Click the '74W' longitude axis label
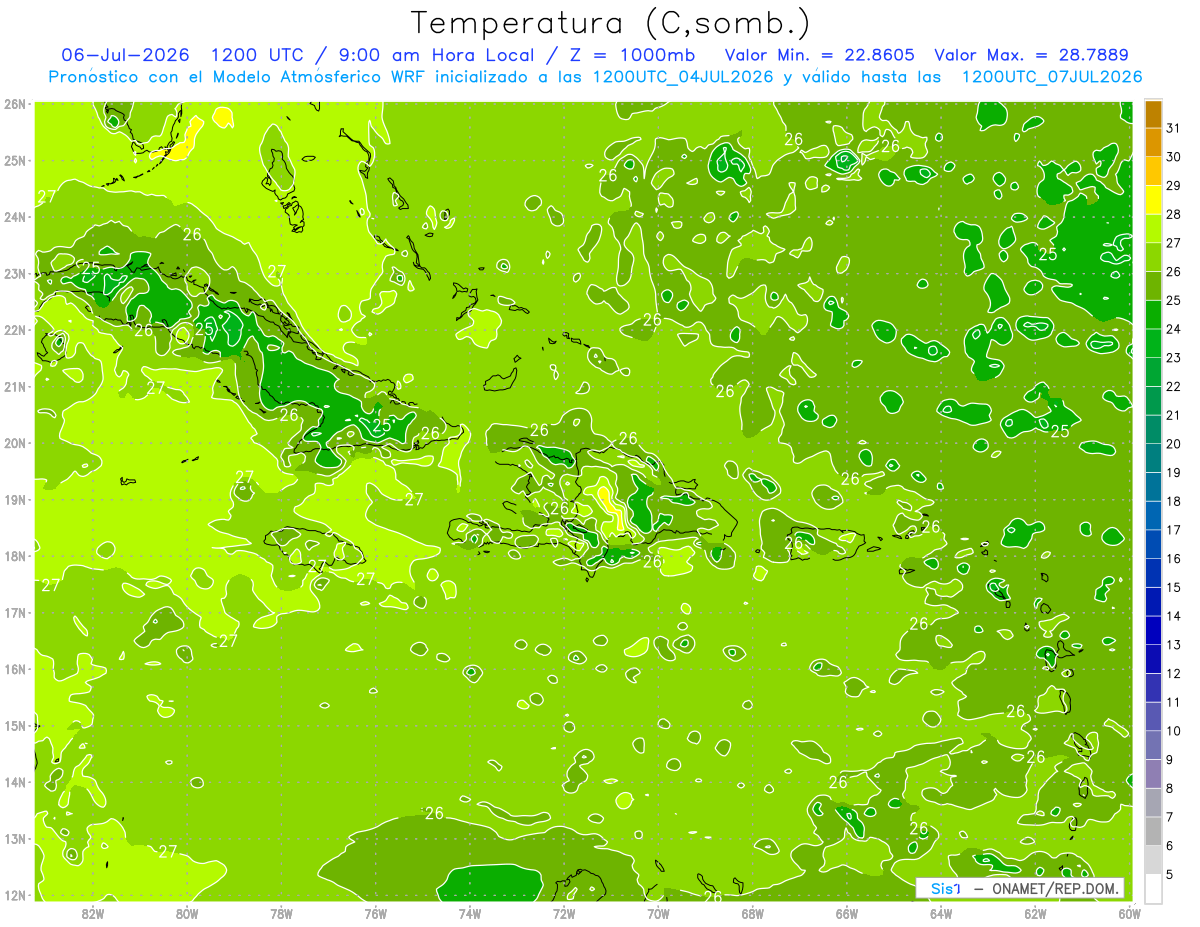The image size is (1200, 927). pyautogui.click(x=469, y=912)
